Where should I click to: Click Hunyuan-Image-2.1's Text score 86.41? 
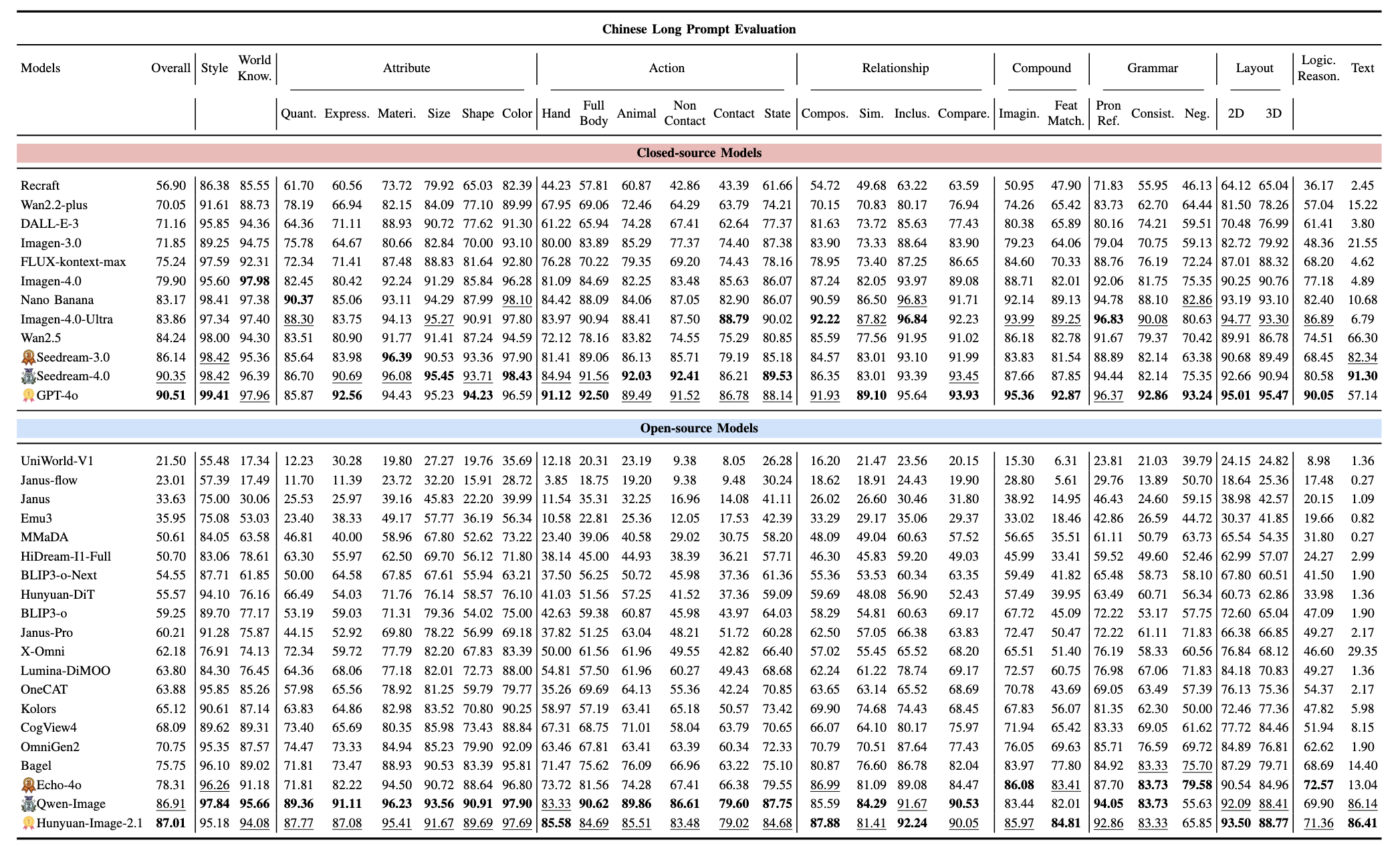click(1362, 823)
